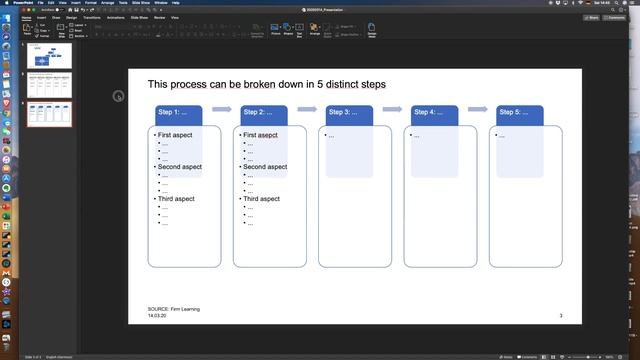The image size is (640, 360).
Task: Open the Shape Fill dropdown
Action: 356,27
